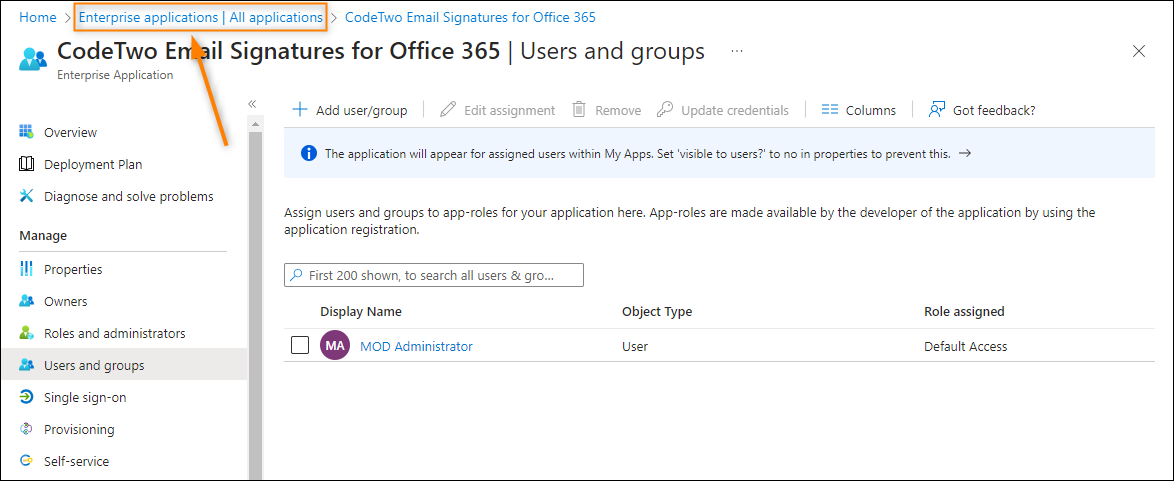The width and height of the screenshot is (1174, 481).
Task: Click Update credentials toolbar button
Action: tap(723, 109)
